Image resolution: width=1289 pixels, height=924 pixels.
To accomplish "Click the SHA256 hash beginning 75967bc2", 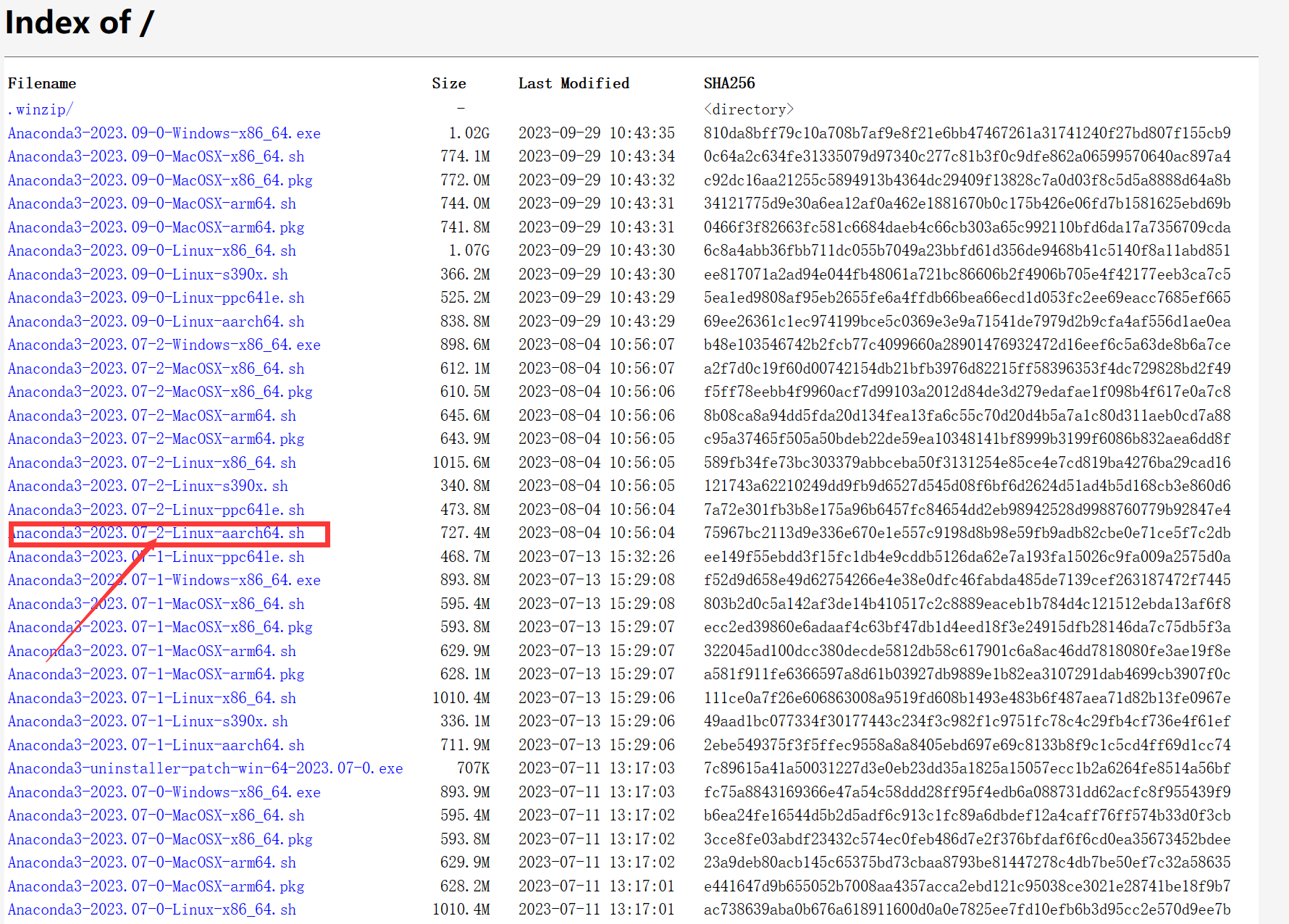I will 967,533.
